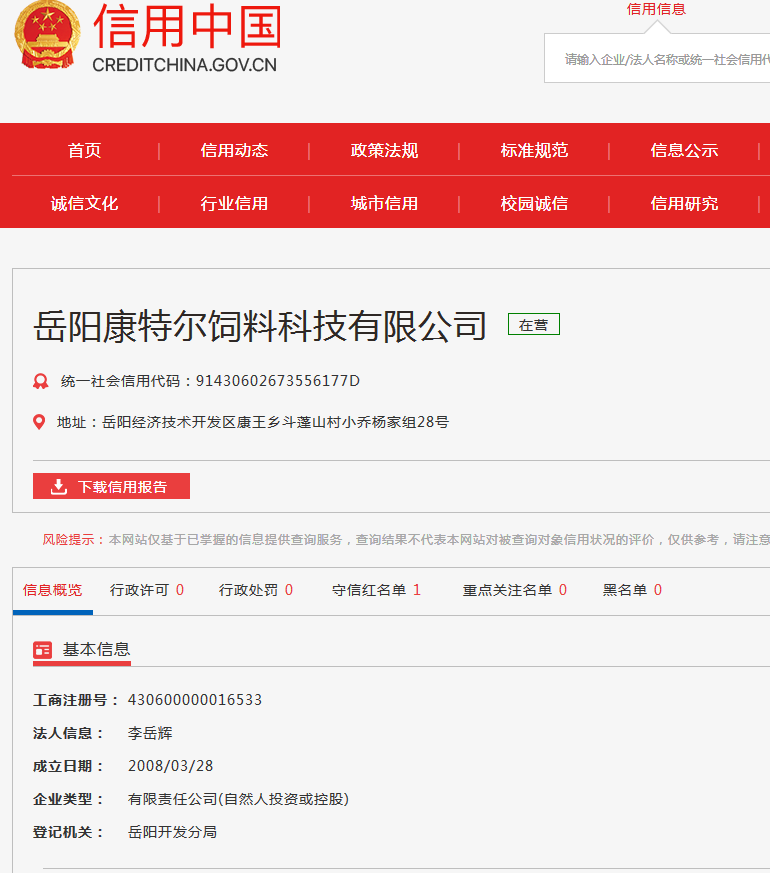770x873 pixels.
Task: Click the 在营 status badge
Action: pos(533,325)
